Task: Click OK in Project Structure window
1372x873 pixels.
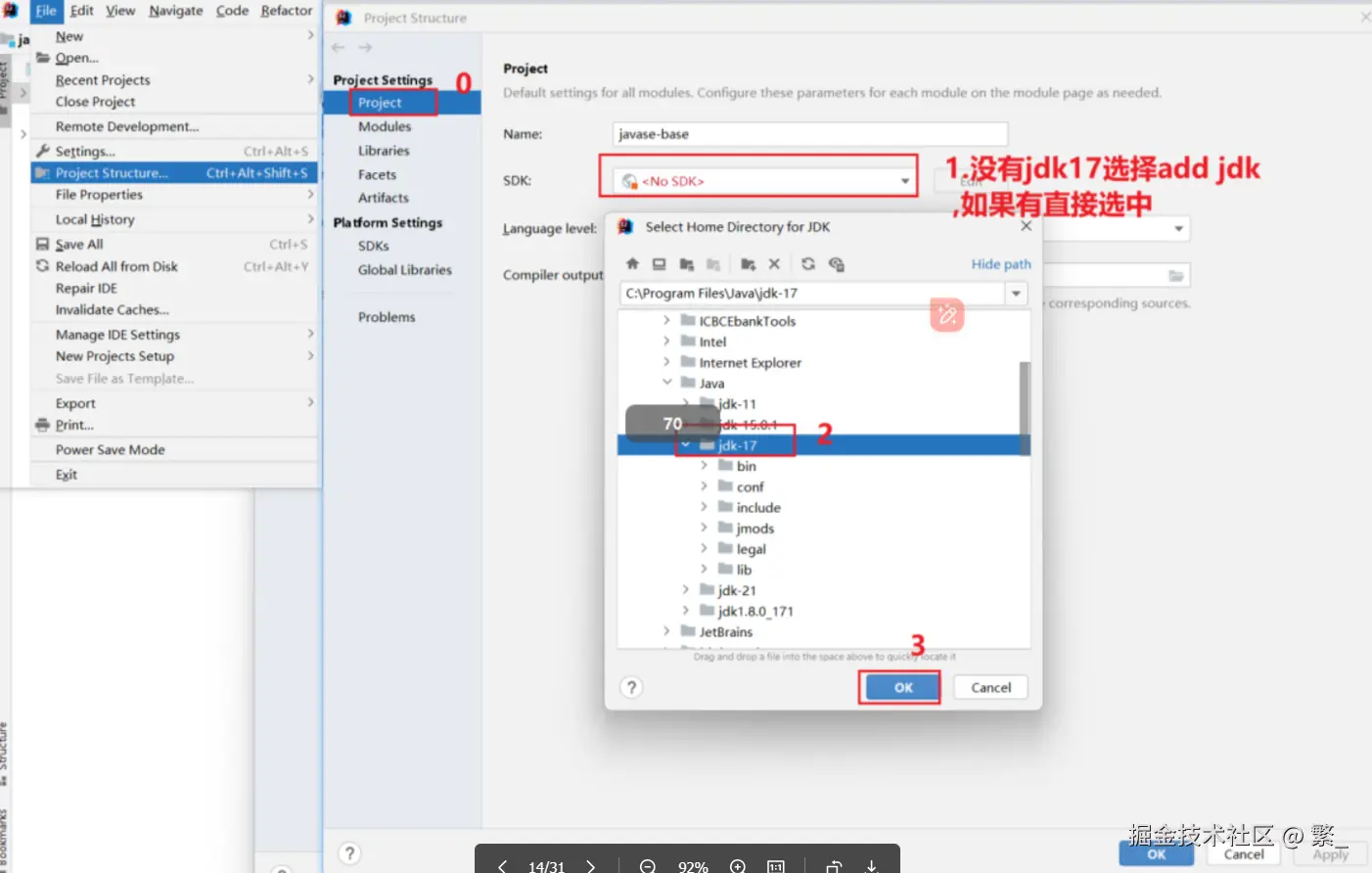Action: (x=1157, y=854)
